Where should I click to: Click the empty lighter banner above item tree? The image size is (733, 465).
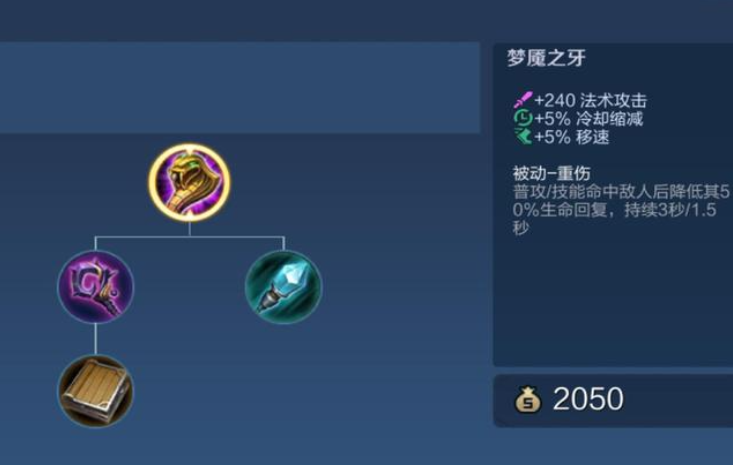click(x=240, y=87)
